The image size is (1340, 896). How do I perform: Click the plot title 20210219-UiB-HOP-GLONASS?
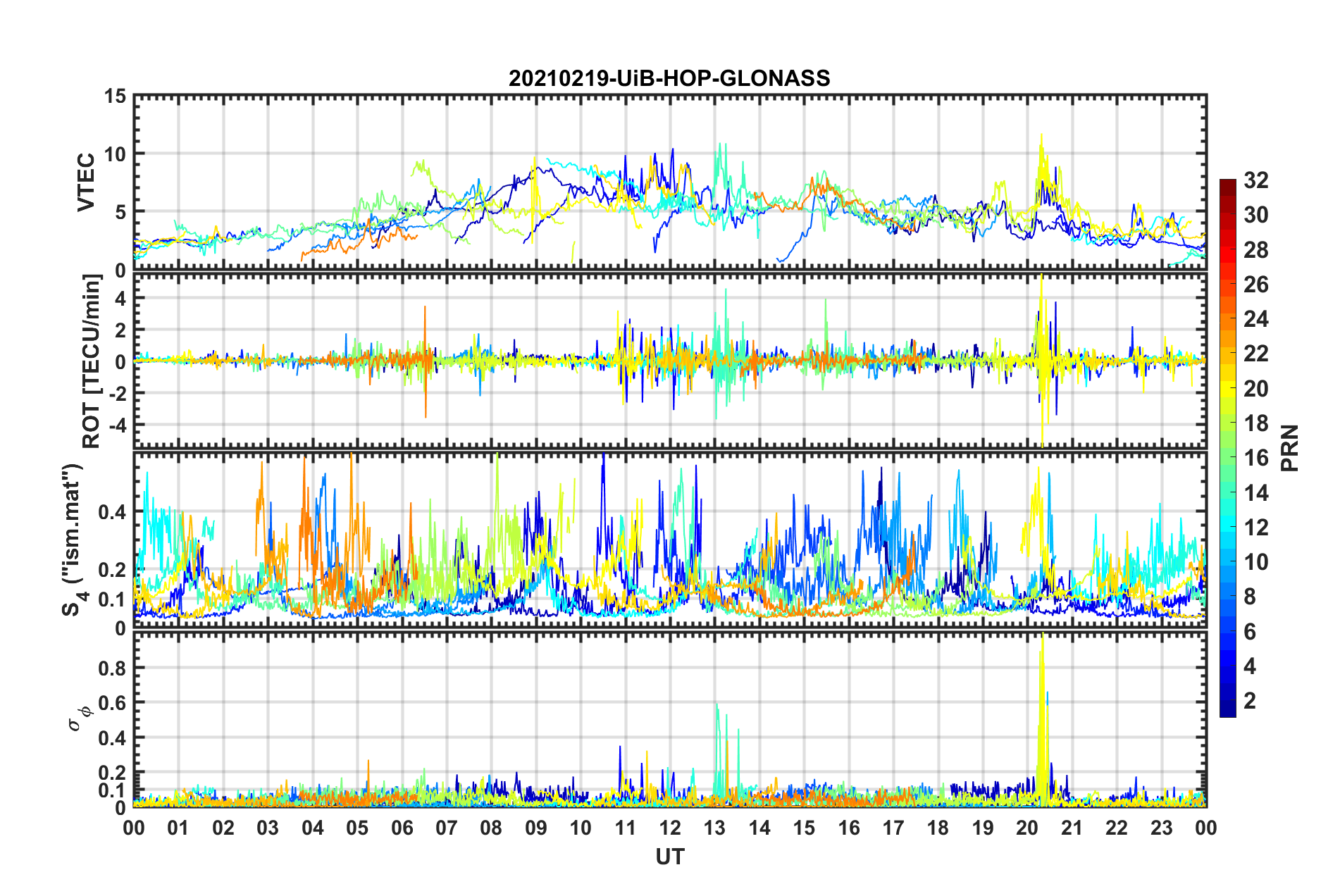coord(669,77)
